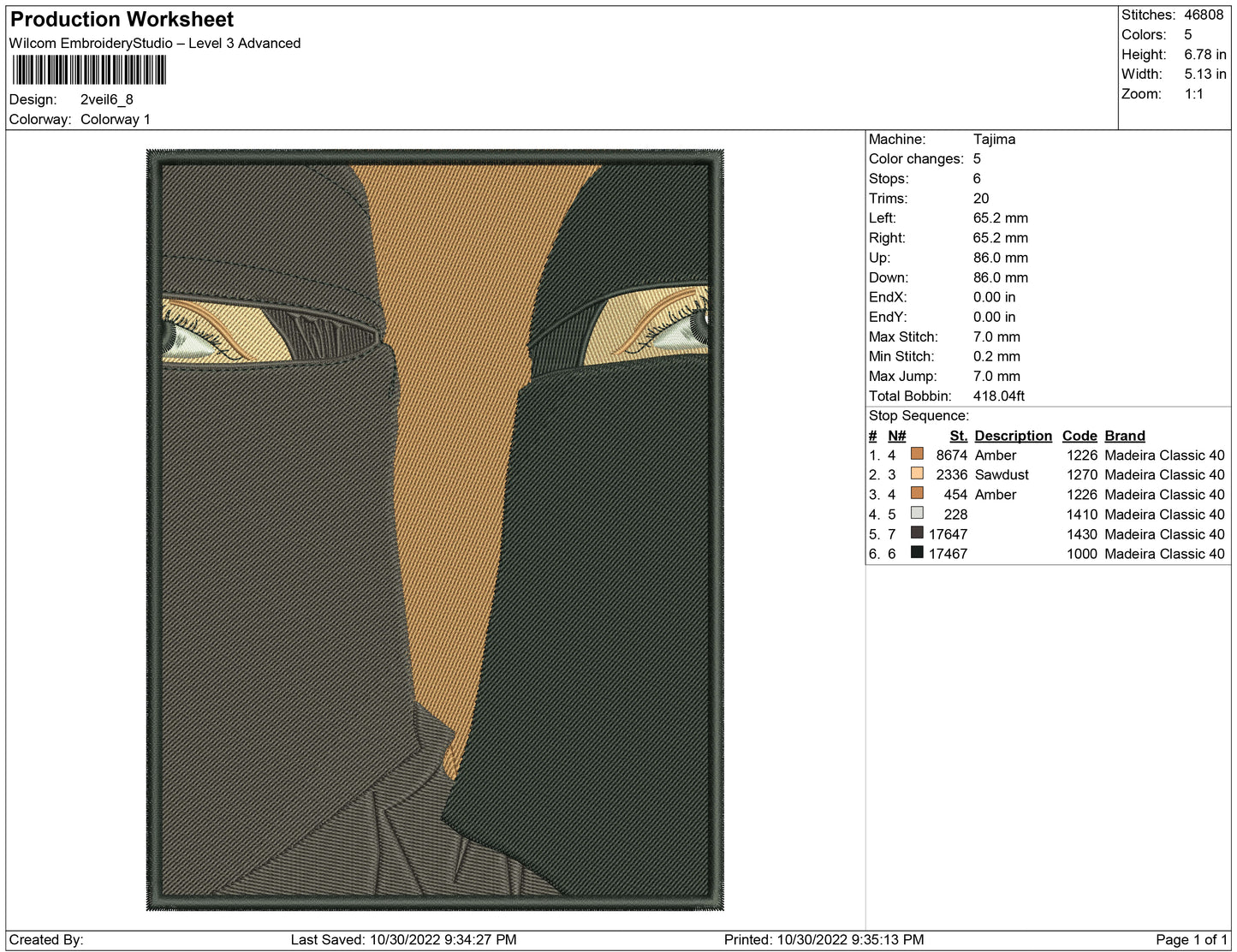This screenshot has height=952, width=1237.
Task: Click the Amber swatch in stop row 1
Action: pyautogui.click(x=917, y=455)
